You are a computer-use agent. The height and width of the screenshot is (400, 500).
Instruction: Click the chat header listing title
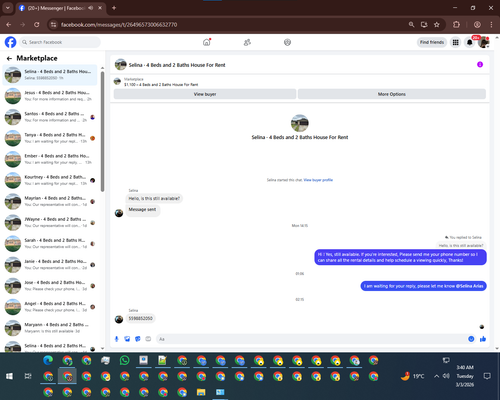[x=177, y=65]
